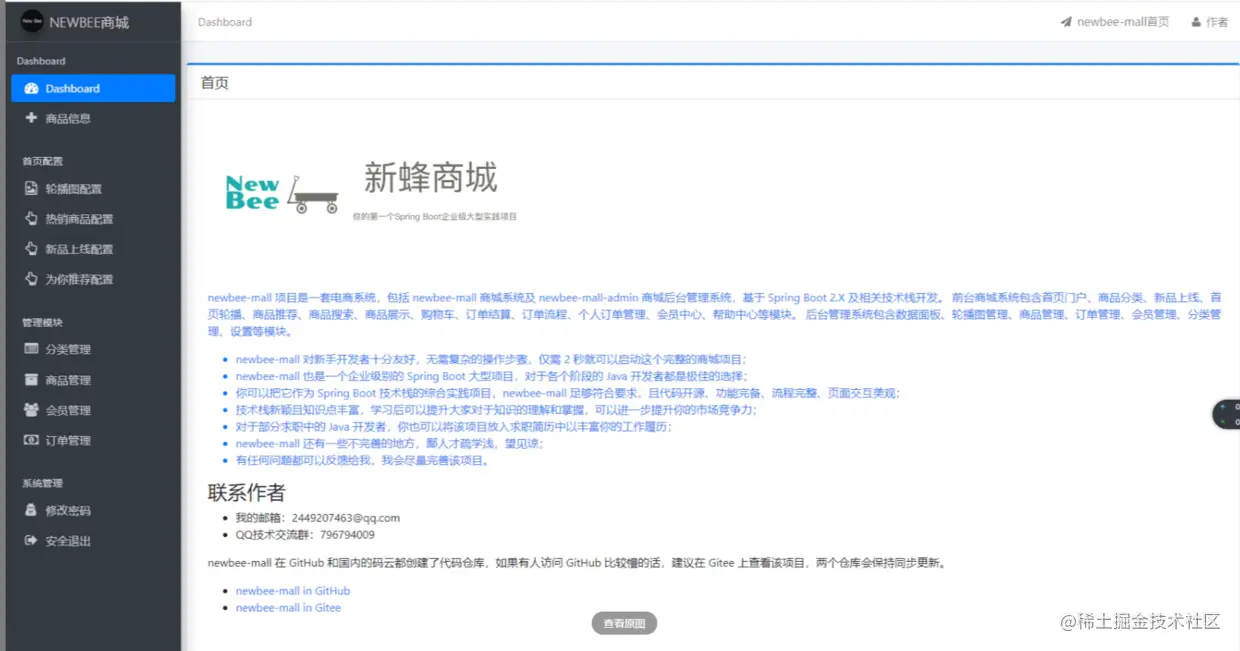Click the hand icon beside 新品上线配置

pos(31,249)
